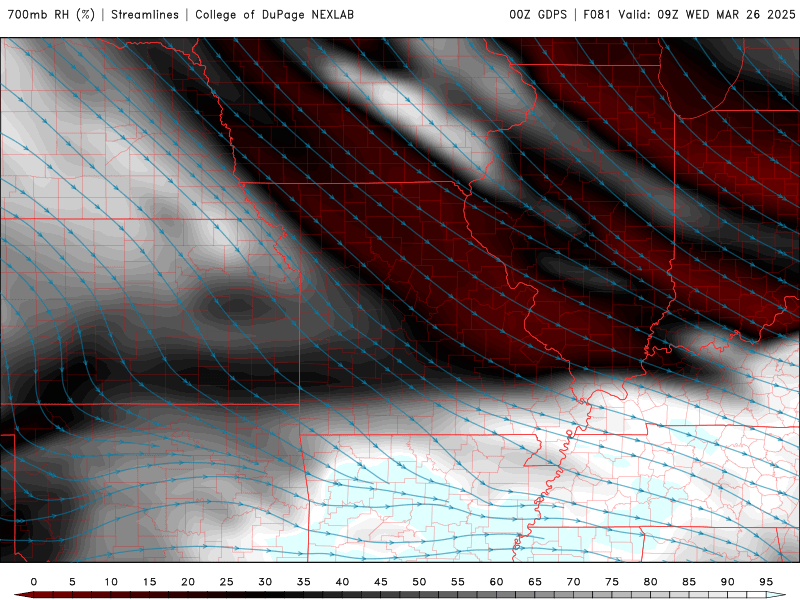This screenshot has width=800, height=600.
Task: Select the 85 value on the color scale
Action: (689, 582)
